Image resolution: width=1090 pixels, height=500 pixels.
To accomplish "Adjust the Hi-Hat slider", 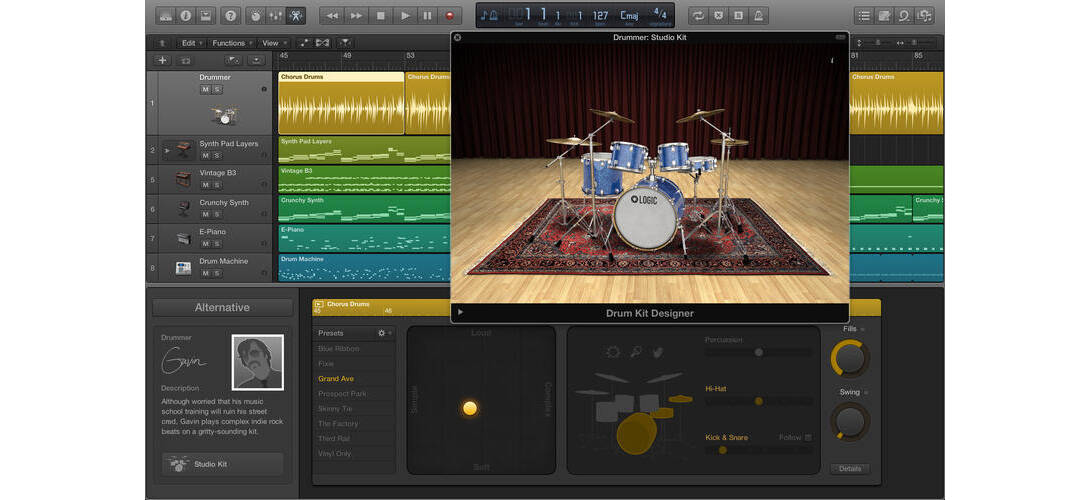I will point(758,401).
